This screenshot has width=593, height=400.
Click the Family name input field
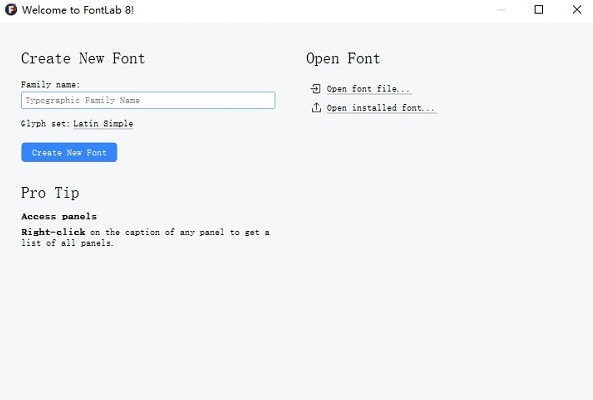point(148,100)
